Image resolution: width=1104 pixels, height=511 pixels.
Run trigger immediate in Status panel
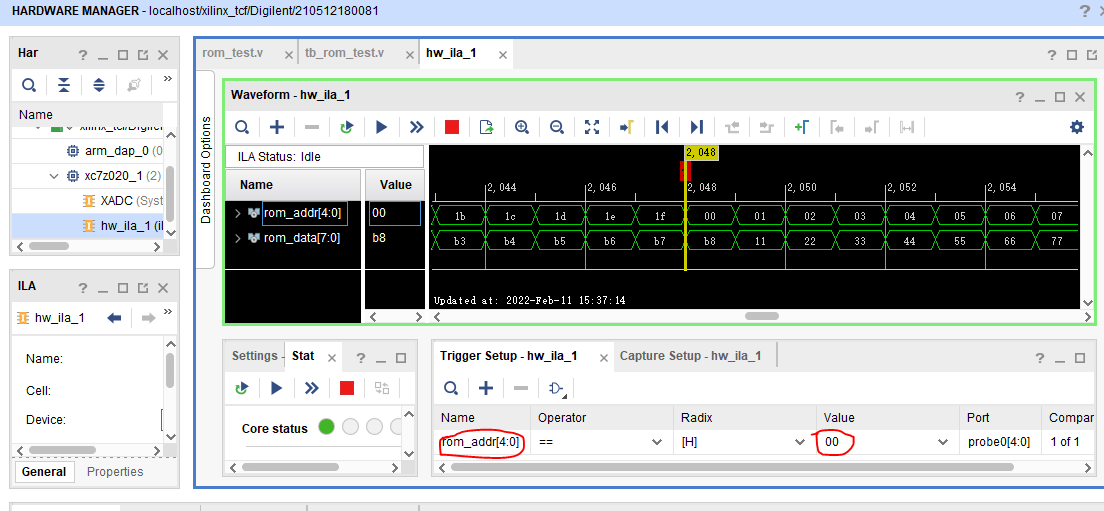(x=312, y=388)
